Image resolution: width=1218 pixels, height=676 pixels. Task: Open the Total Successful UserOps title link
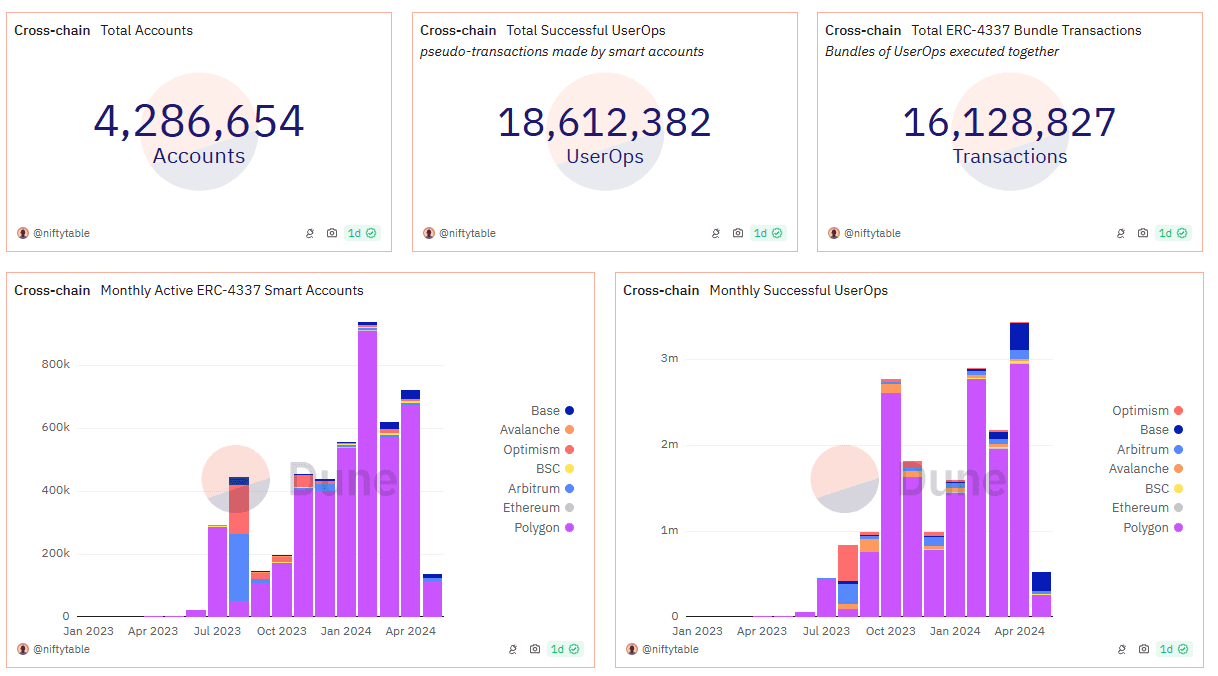pos(585,31)
